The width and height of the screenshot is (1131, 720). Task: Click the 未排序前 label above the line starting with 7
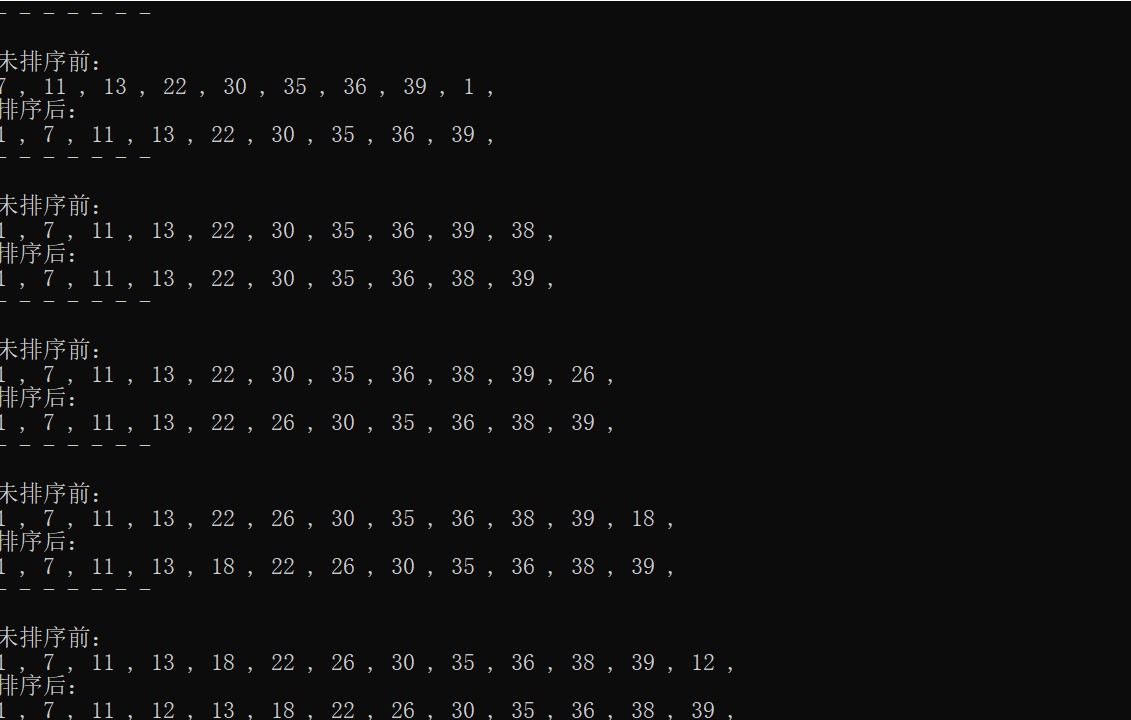tap(50, 62)
